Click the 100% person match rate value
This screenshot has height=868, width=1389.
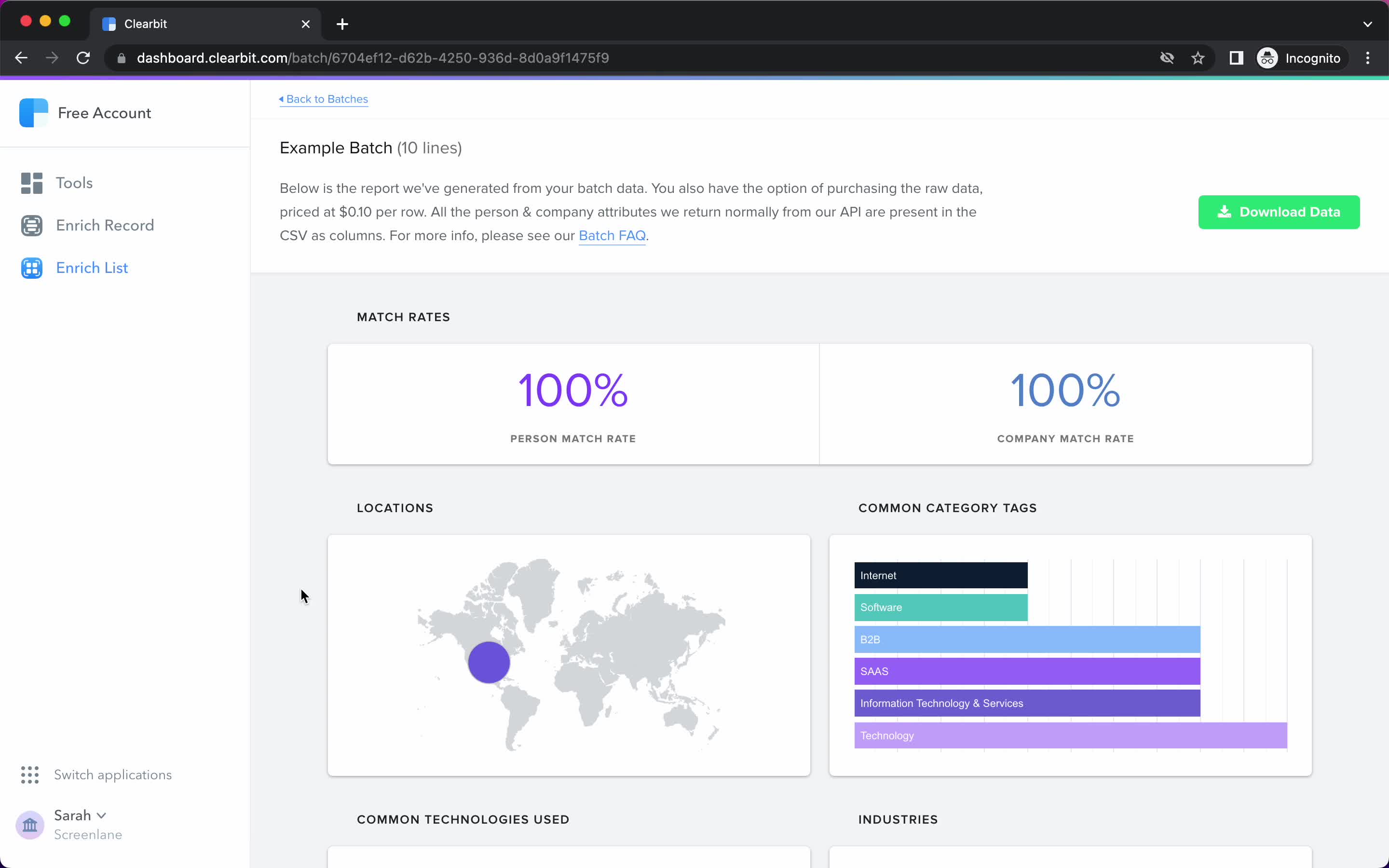click(573, 391)
